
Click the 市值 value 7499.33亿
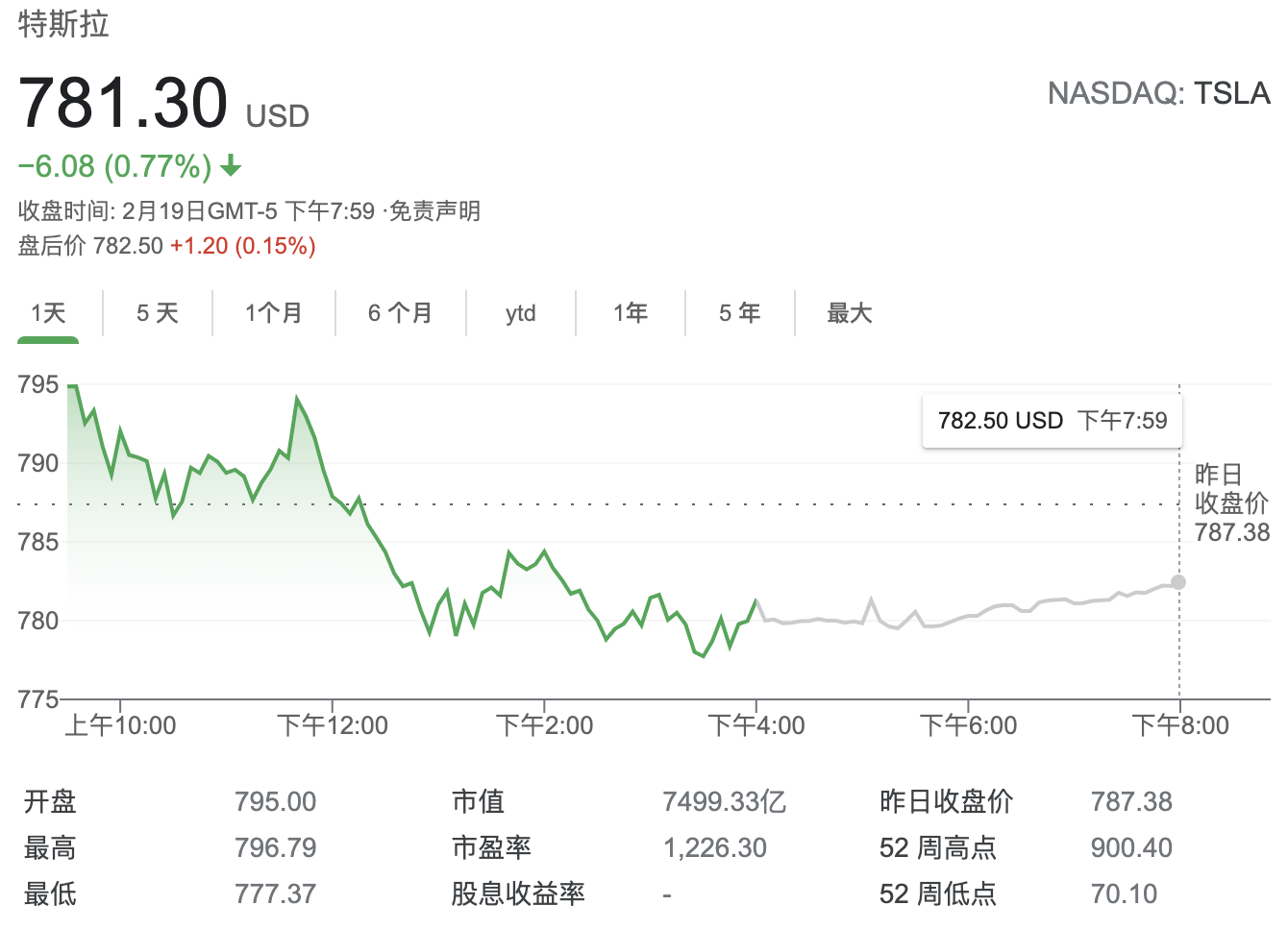(x=724, y=801)
